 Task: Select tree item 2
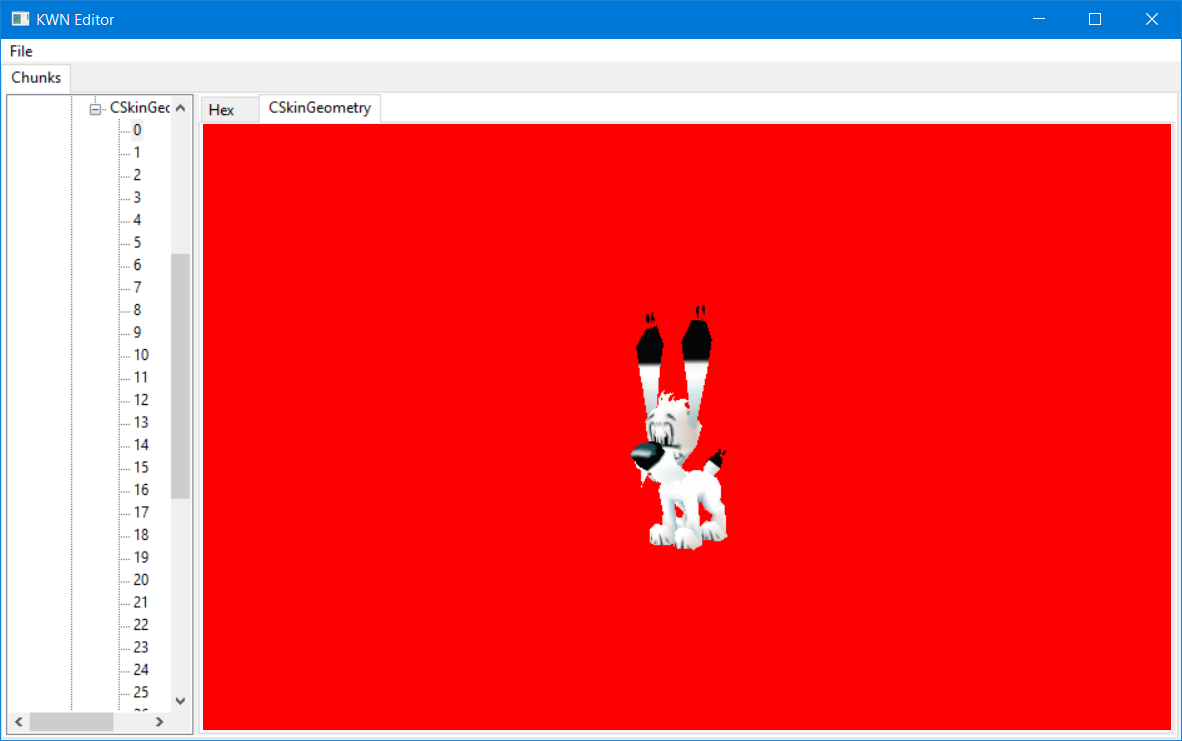(137, 176)
